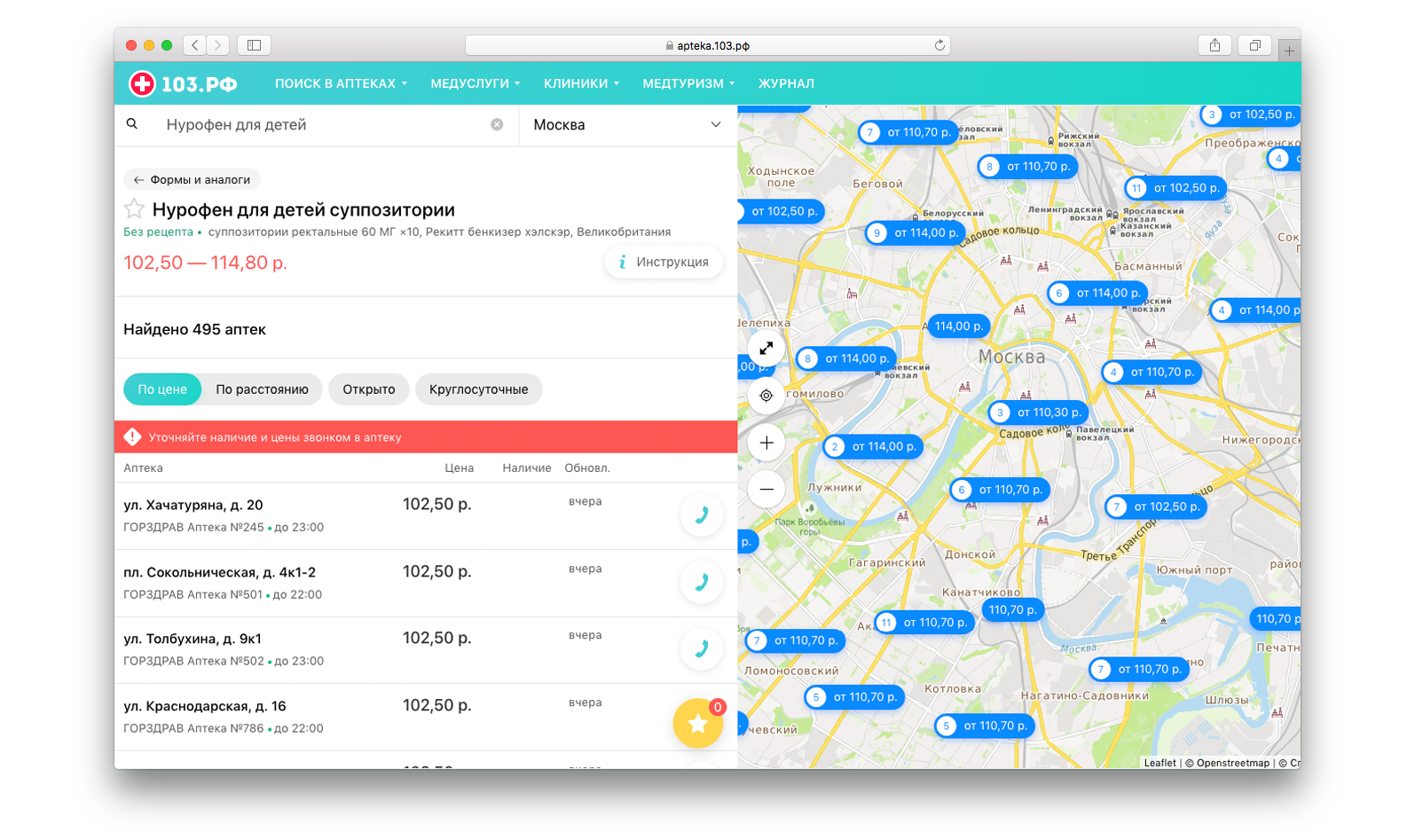This screenshot has height=840, width=1415.
Task: Click the Leaflet attribution link
Action: point(1160,763)
